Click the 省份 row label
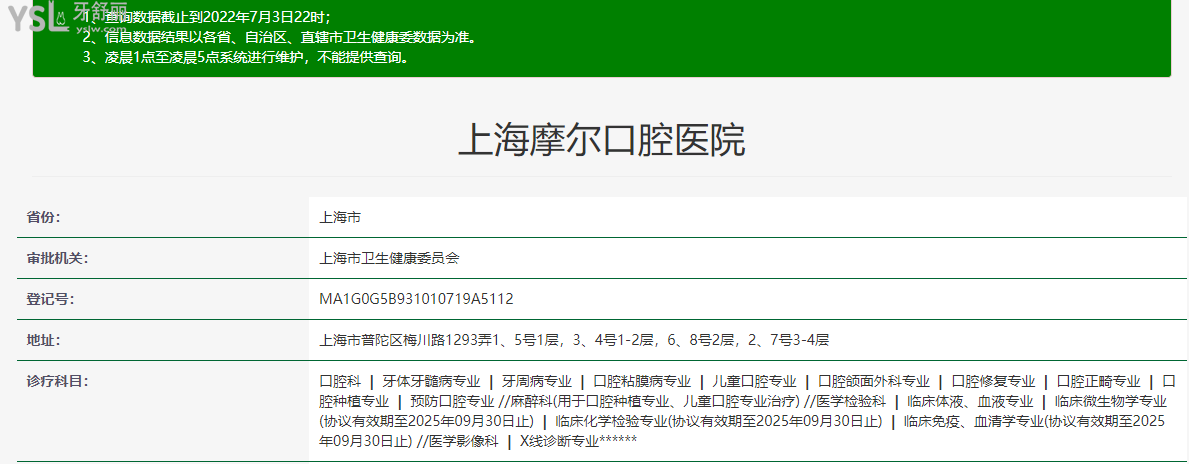 coord(43,217)
